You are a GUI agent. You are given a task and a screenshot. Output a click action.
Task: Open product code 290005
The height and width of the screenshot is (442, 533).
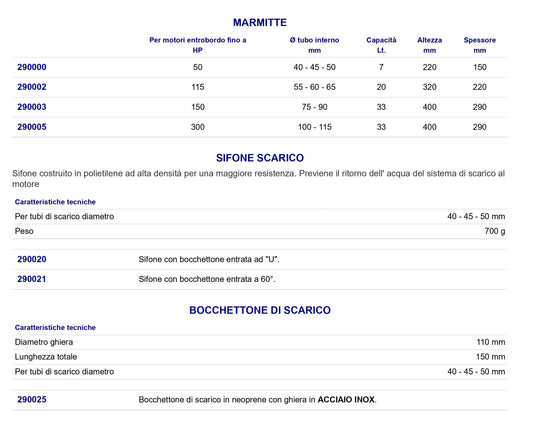[32, 127]
